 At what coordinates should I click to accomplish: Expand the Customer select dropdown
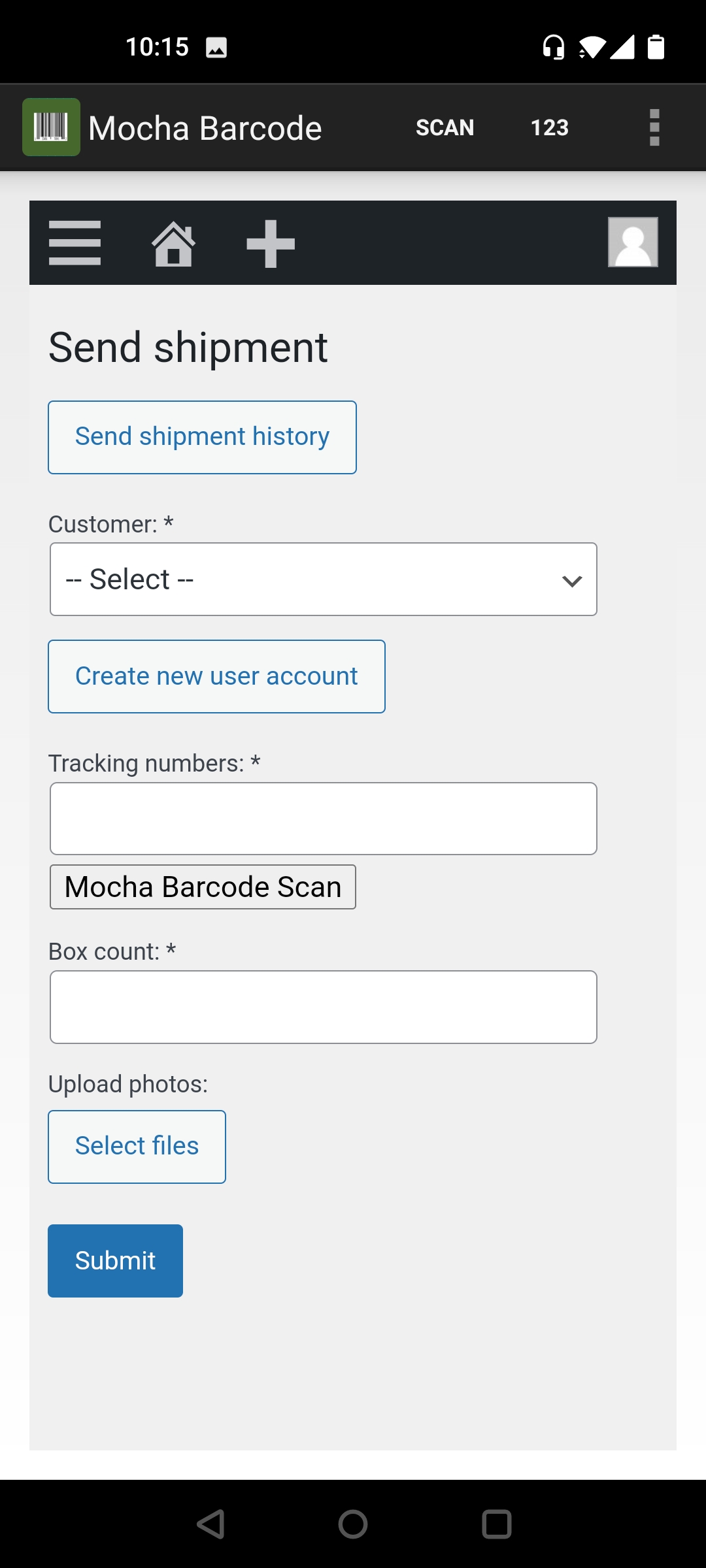[x=323, y=580]
